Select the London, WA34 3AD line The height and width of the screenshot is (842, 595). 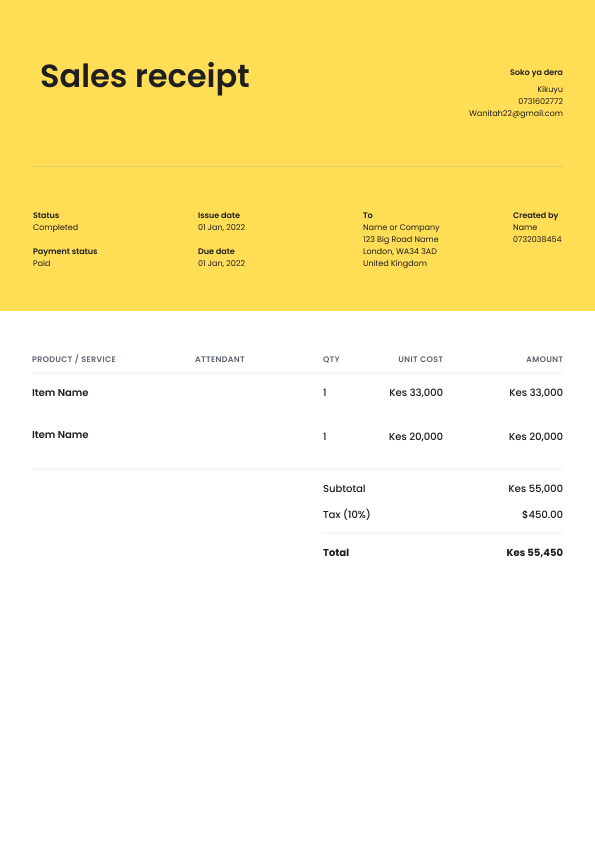(400, 251)
